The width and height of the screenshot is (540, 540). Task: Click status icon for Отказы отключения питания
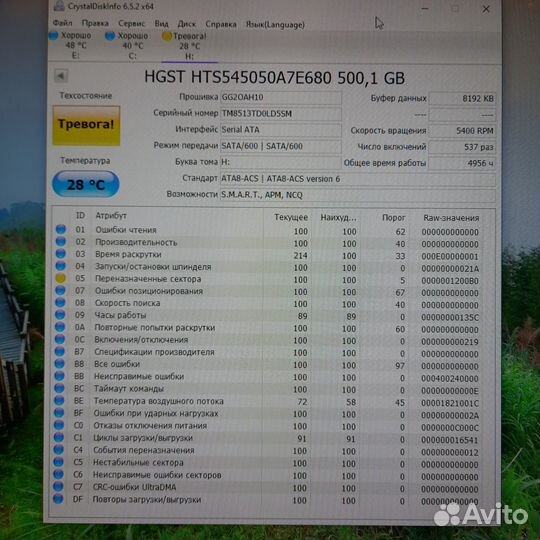[x=59, y=425]
